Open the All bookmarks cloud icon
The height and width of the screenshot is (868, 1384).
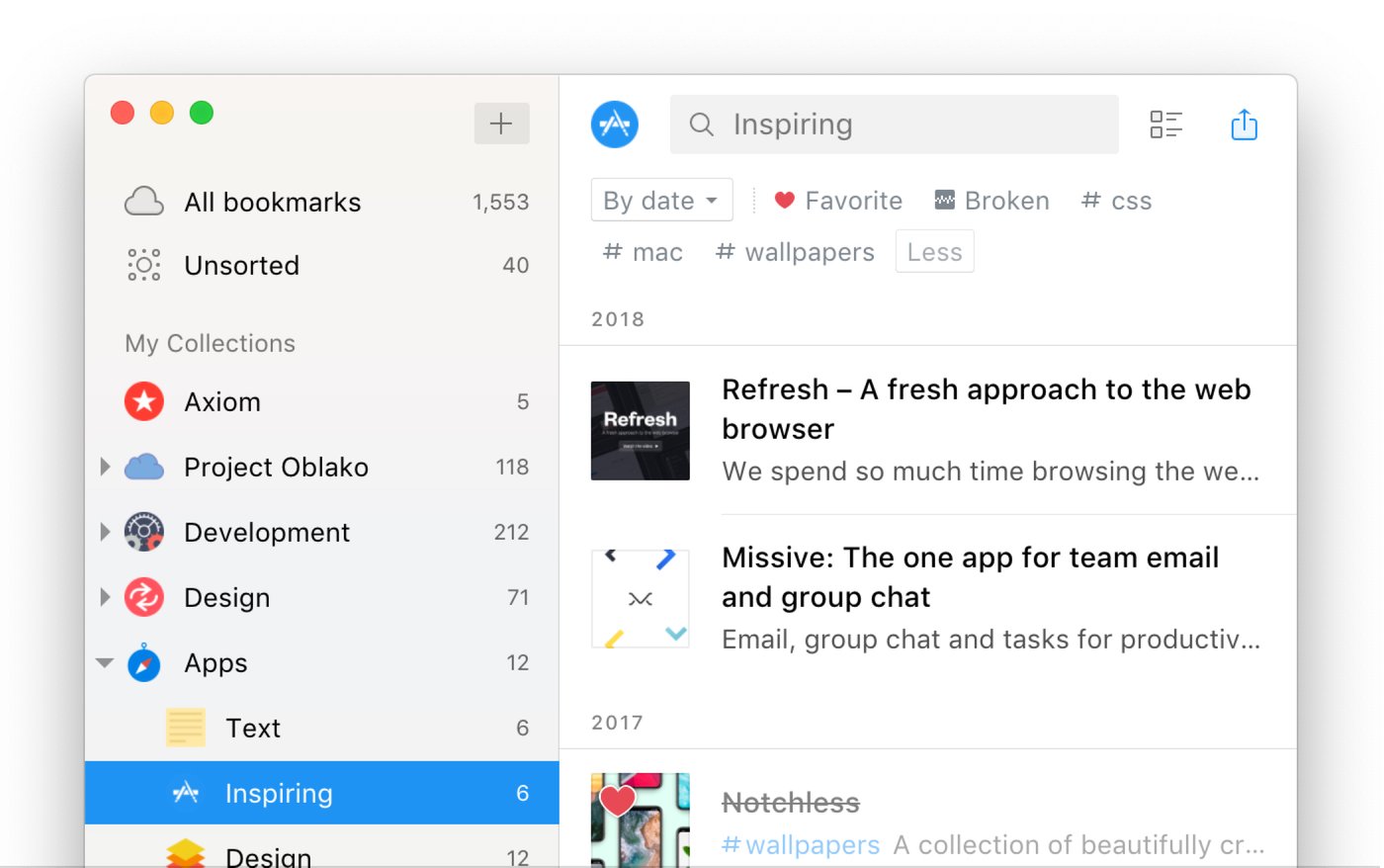[x=144, y=202]
